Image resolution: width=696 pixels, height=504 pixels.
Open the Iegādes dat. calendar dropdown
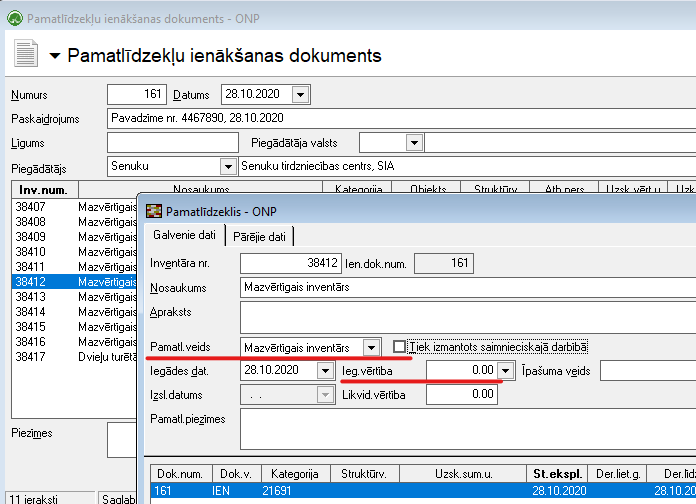coord(325,370)
